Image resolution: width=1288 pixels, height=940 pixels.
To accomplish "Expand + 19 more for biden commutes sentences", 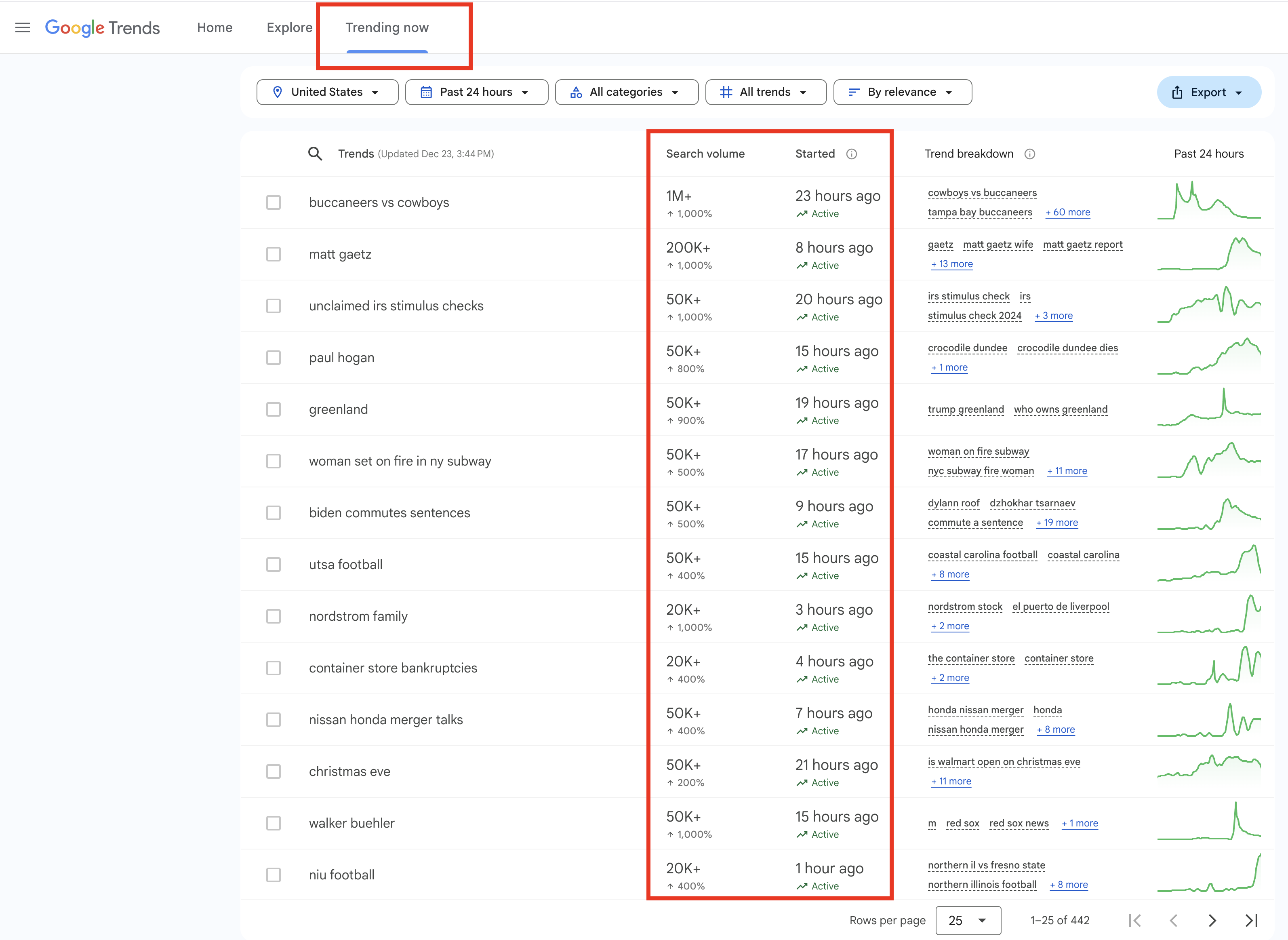I will pyautogui.click(x=1057, y=523).
